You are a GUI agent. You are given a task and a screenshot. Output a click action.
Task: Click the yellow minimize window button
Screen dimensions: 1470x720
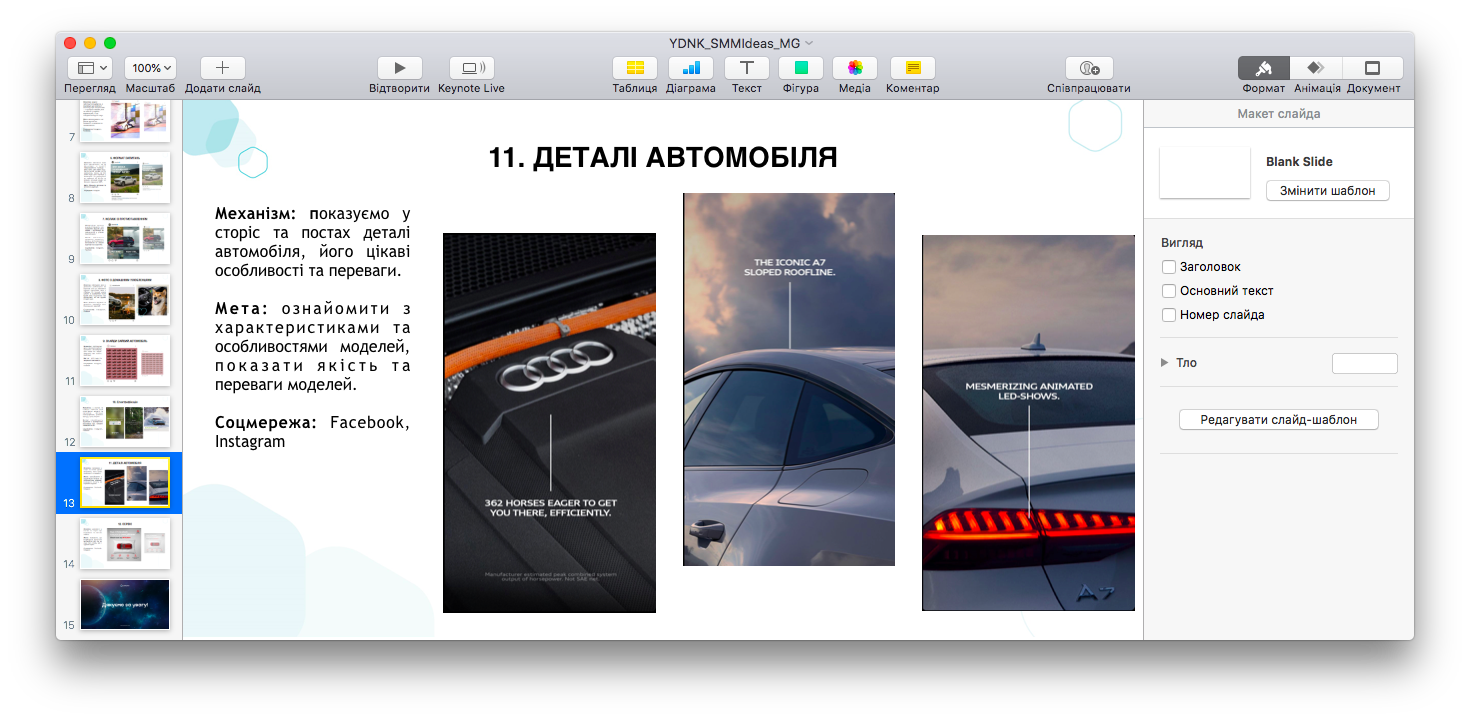click(90, 43)
